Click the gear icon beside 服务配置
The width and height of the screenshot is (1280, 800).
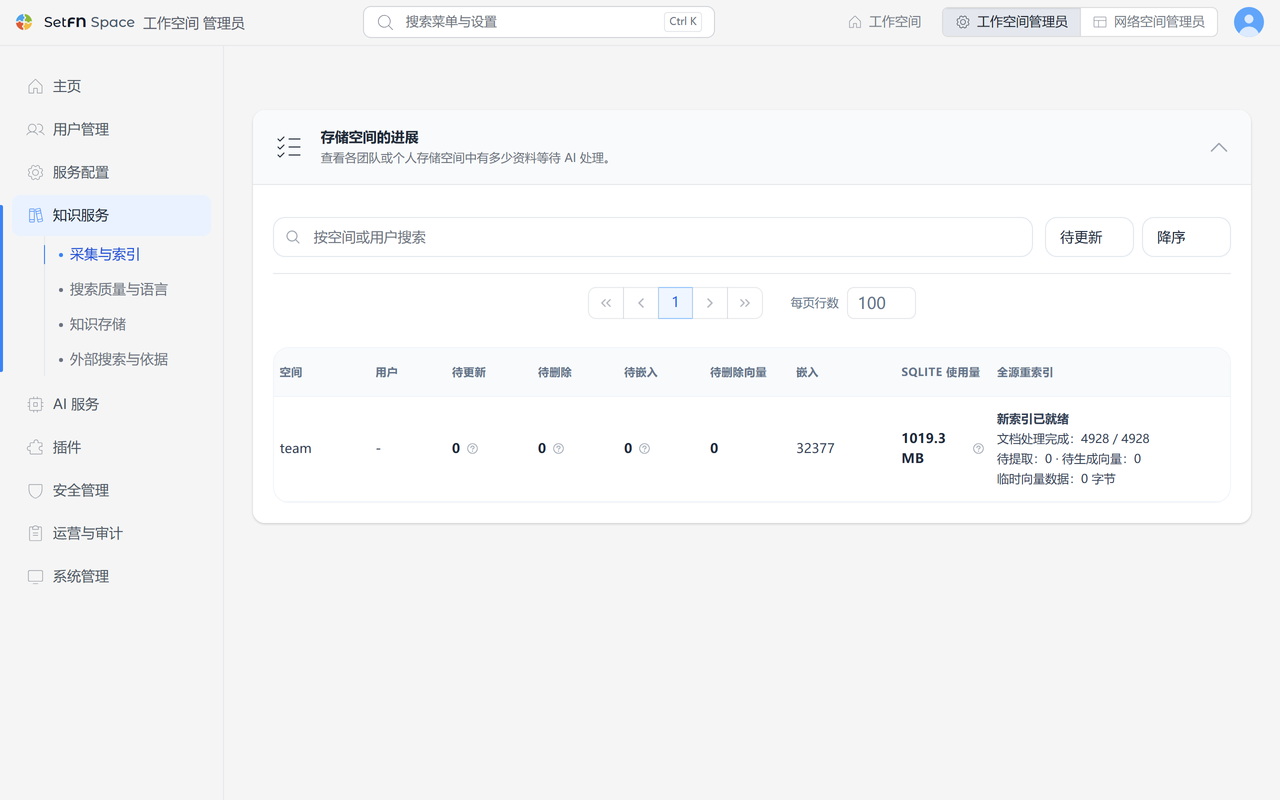(35, 172)
